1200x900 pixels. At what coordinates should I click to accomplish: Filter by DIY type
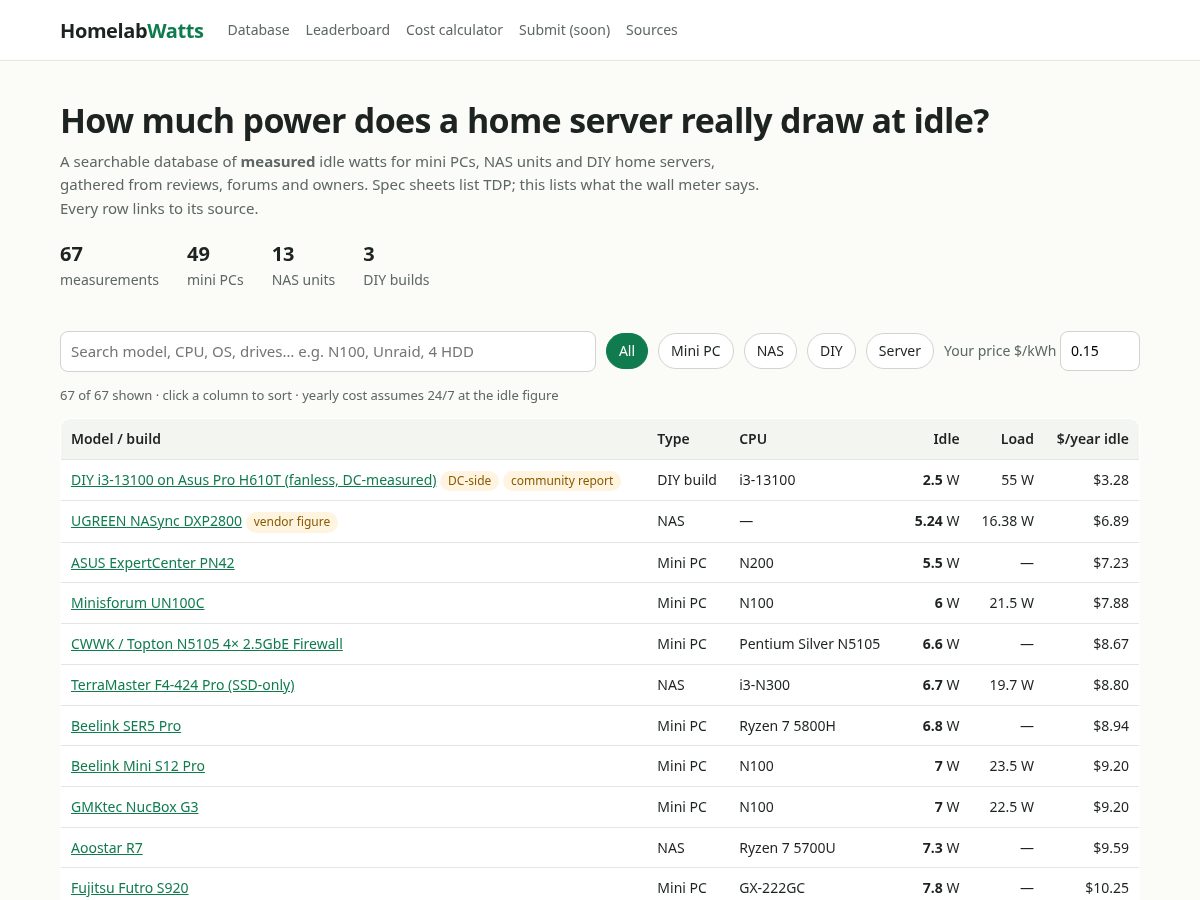pos(831,351)
